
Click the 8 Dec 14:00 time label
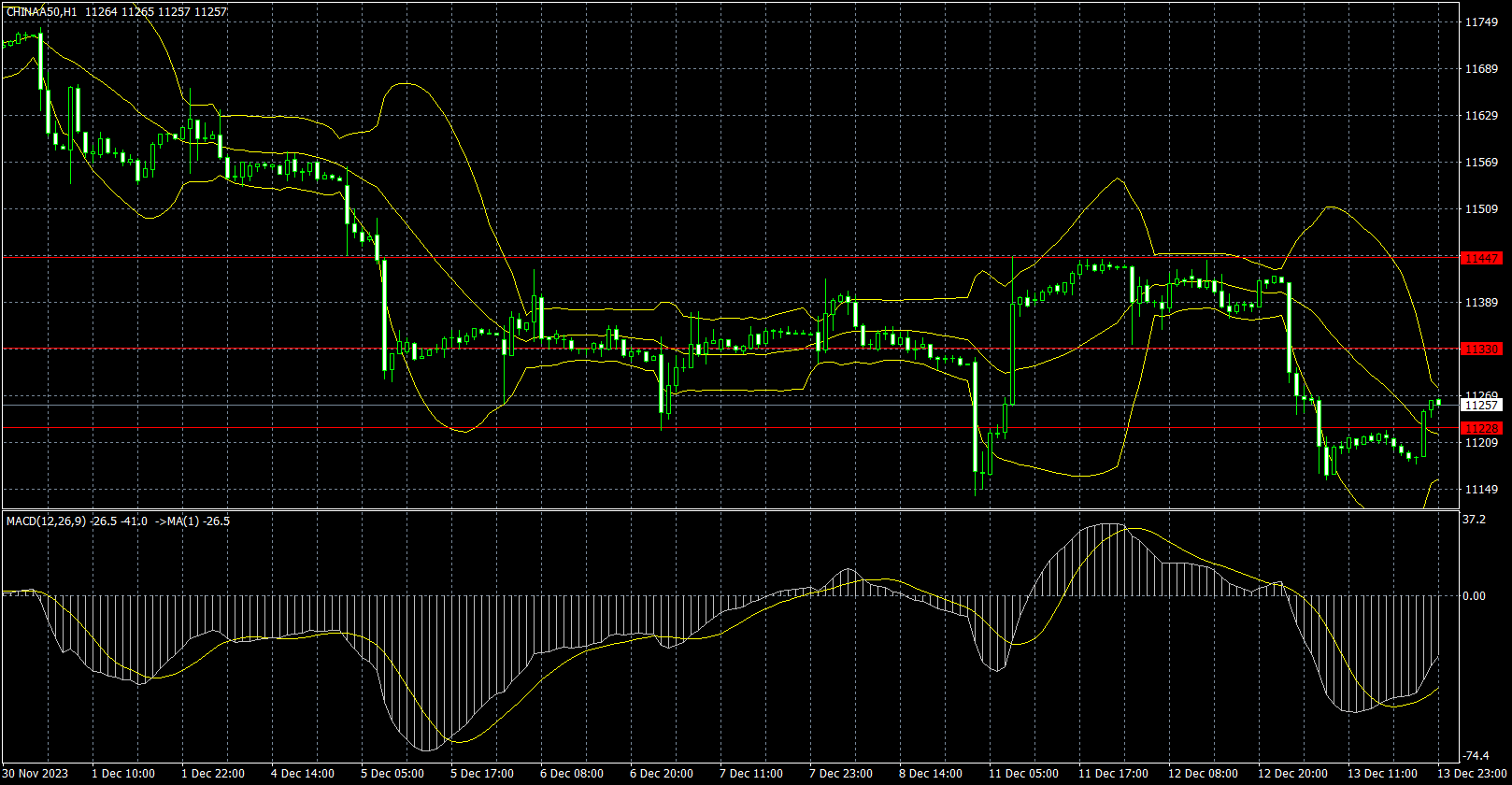point(931,773)
